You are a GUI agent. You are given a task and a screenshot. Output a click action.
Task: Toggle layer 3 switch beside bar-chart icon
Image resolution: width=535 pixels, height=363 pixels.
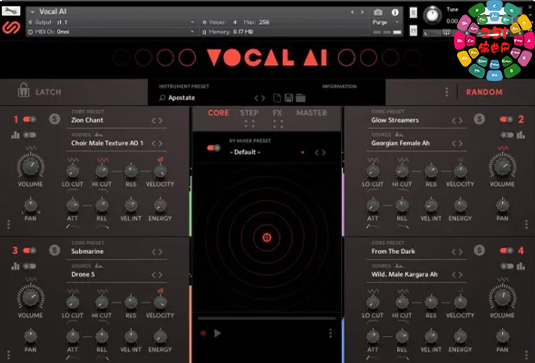29,266
